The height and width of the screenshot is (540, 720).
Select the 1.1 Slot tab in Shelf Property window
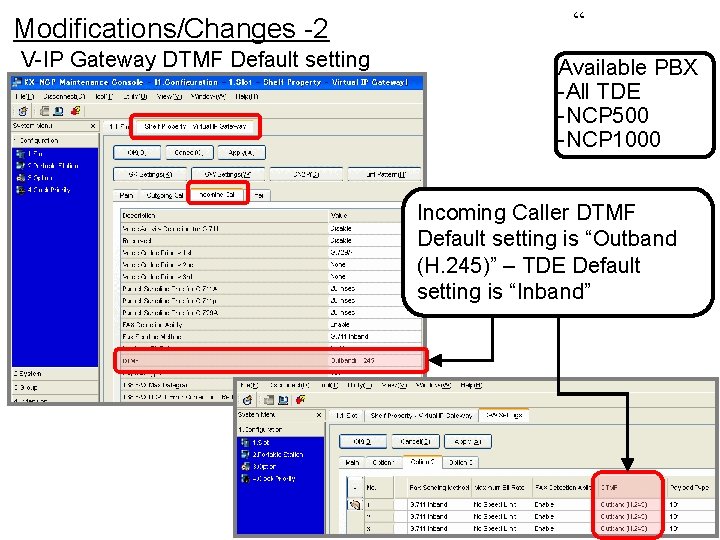click(118, 126)
